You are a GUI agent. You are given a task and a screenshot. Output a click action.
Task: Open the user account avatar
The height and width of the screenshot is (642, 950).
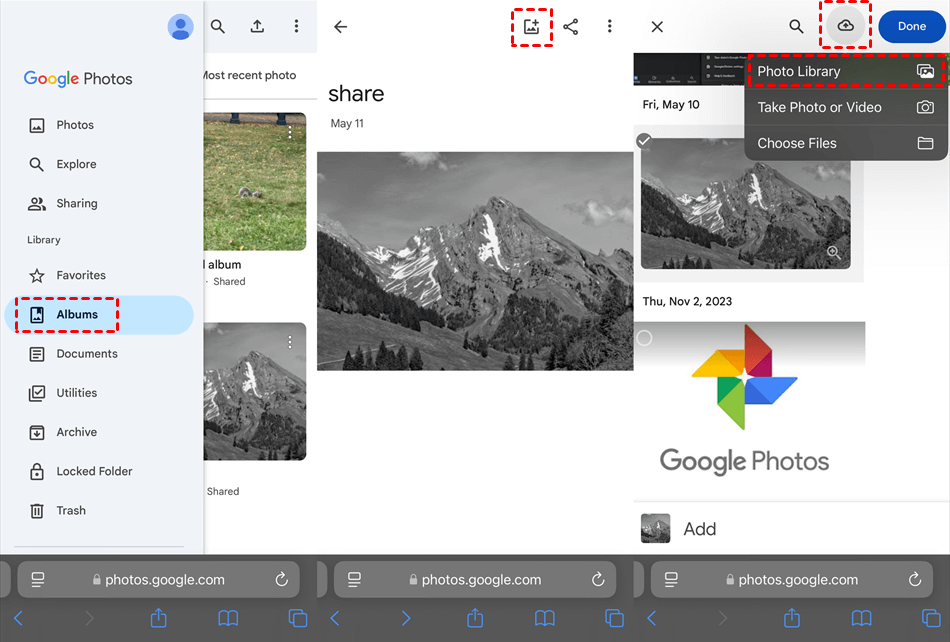(181, 27)
